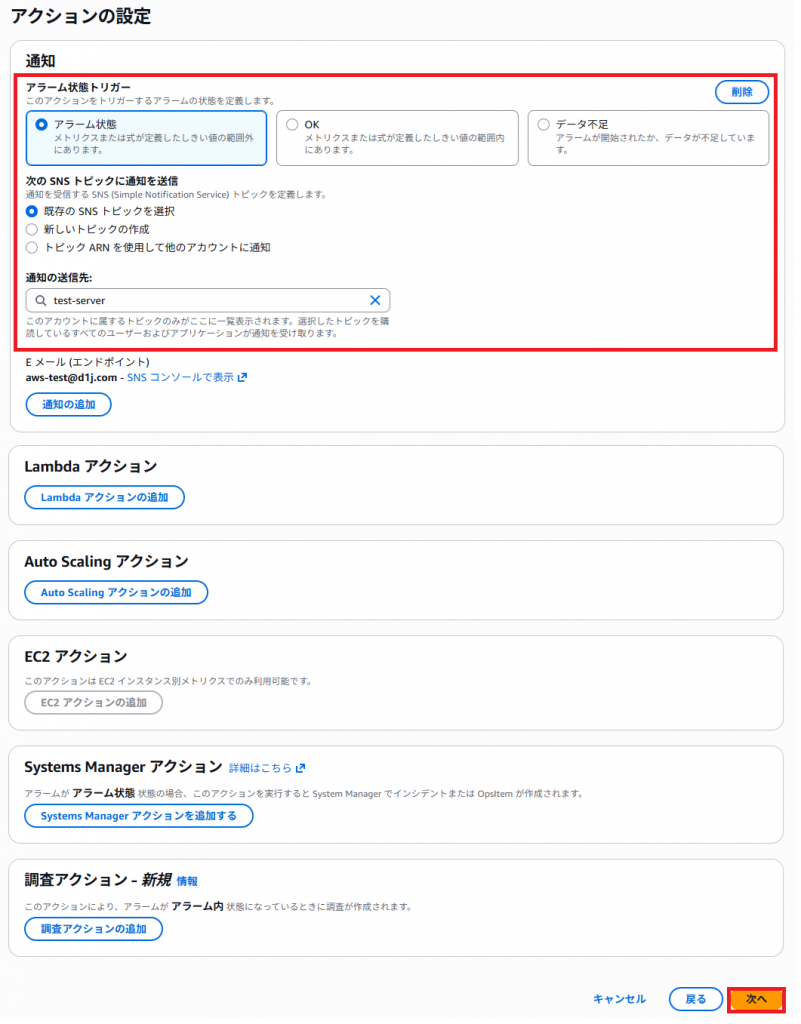This screenshot has width=801, height=1024.
Task: Click the magnifier icon in the topic search field
Action: point(40,300)
